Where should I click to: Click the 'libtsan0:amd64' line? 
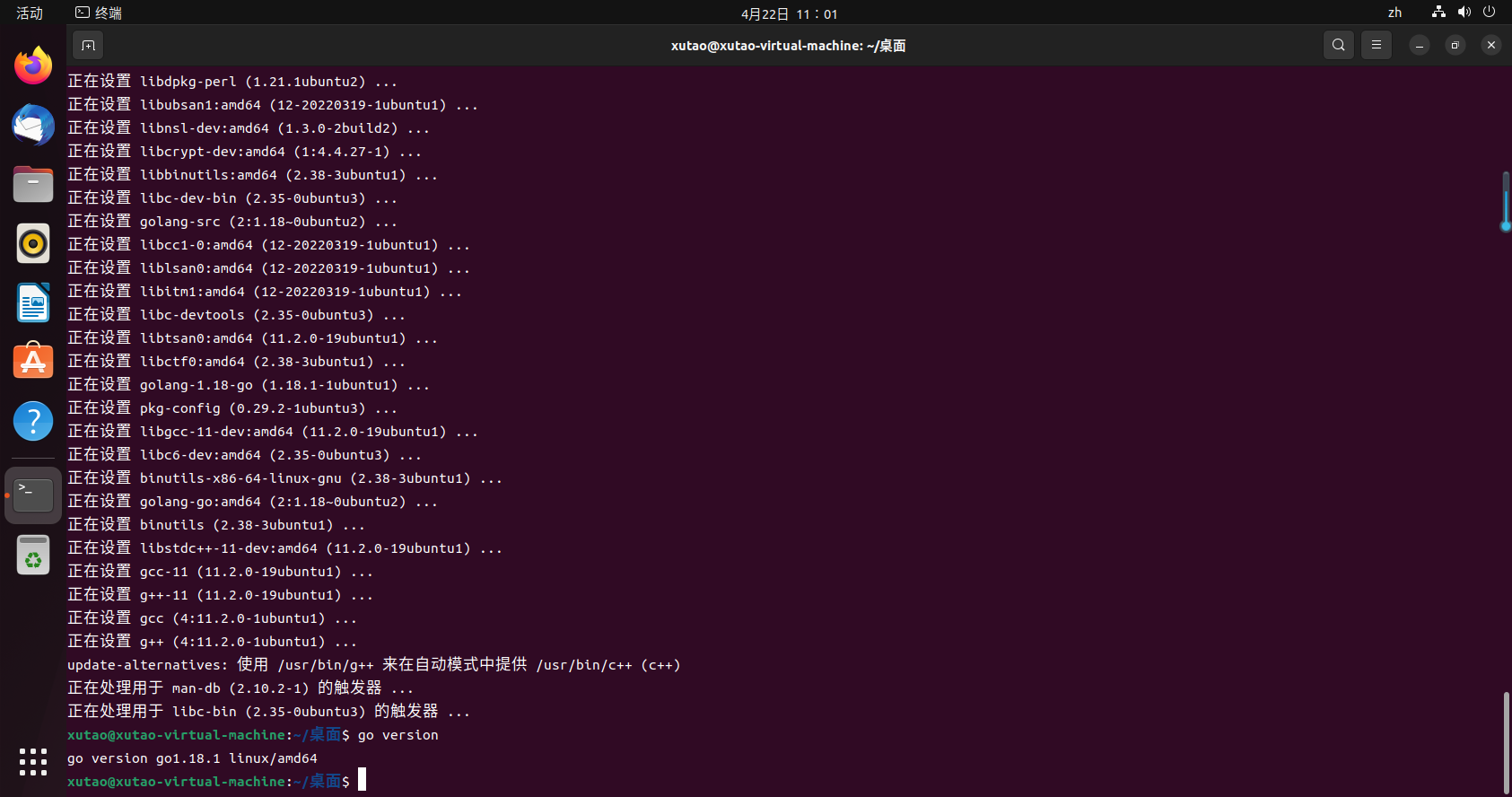[x=253, y=337]
